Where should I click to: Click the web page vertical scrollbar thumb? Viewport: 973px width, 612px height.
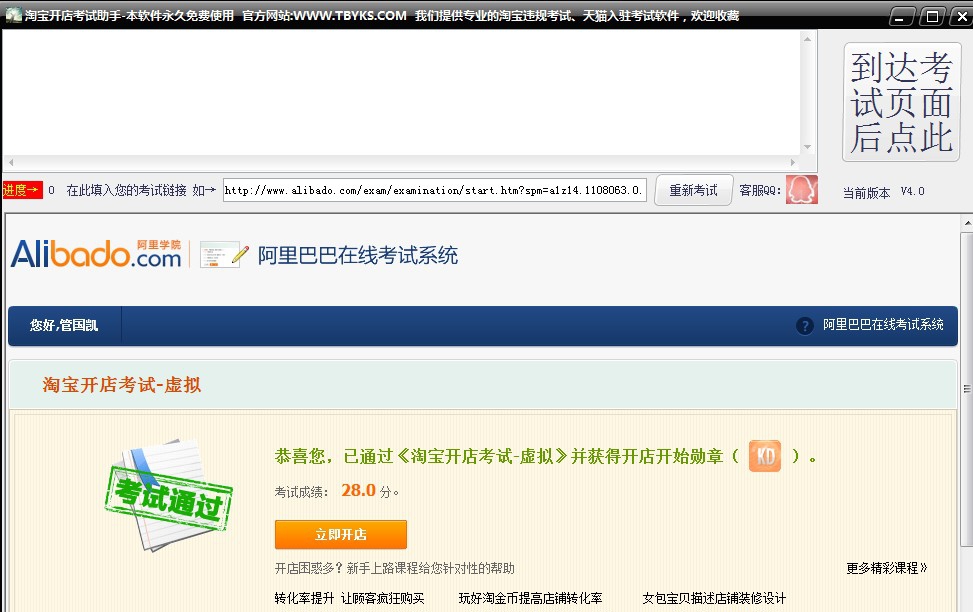967,390
